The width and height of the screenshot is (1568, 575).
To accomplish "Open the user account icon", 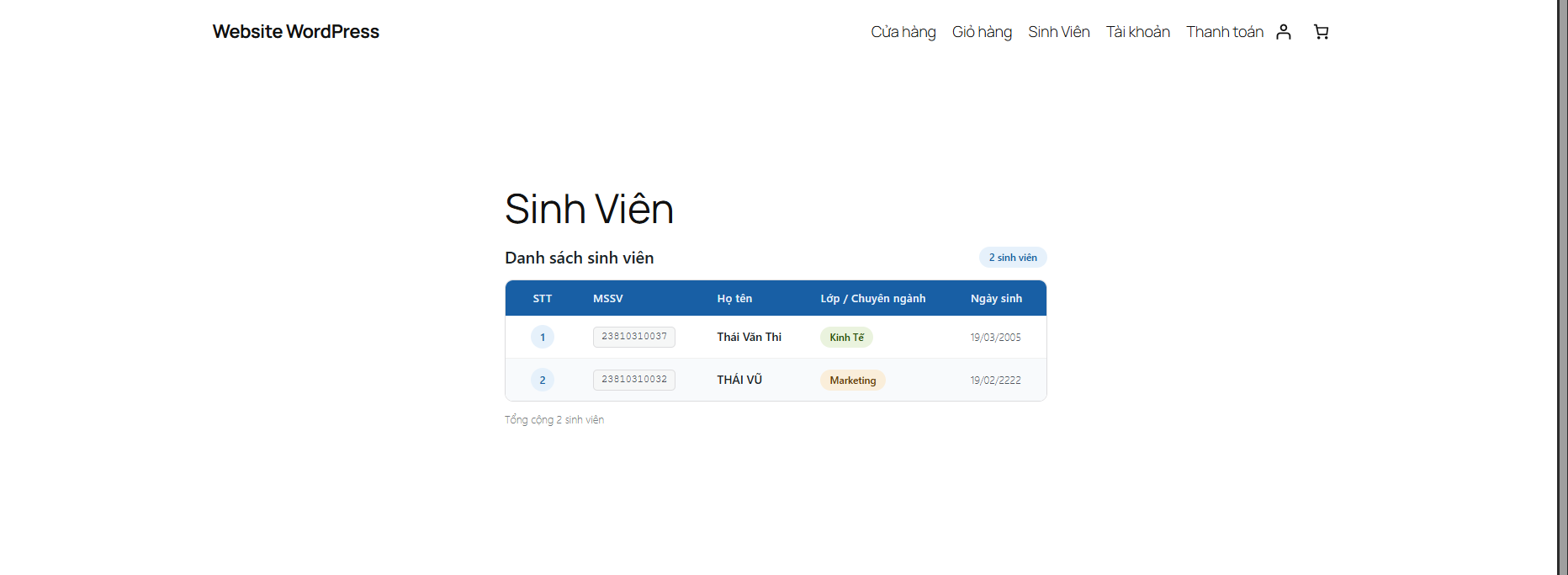I will coord(1284,32).
